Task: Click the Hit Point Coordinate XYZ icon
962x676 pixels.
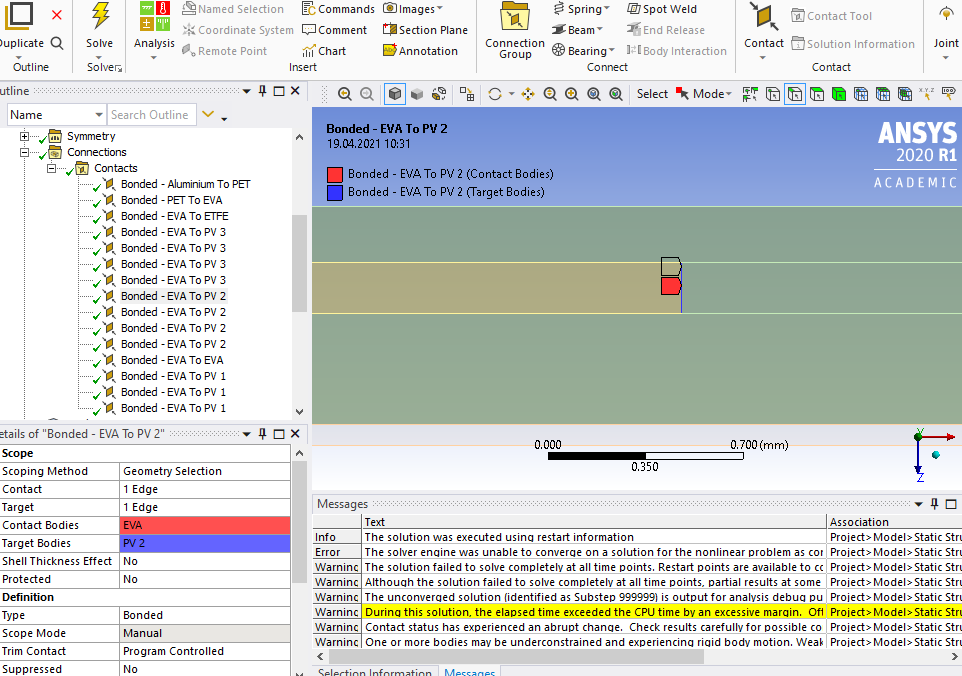Action: pyautogui.click(x=926, y=94)
